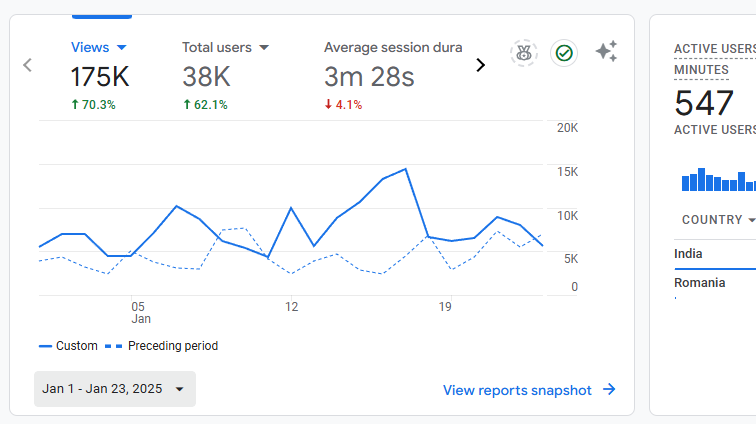
Task: Click the 175K views value
Action: click(100, 77)
